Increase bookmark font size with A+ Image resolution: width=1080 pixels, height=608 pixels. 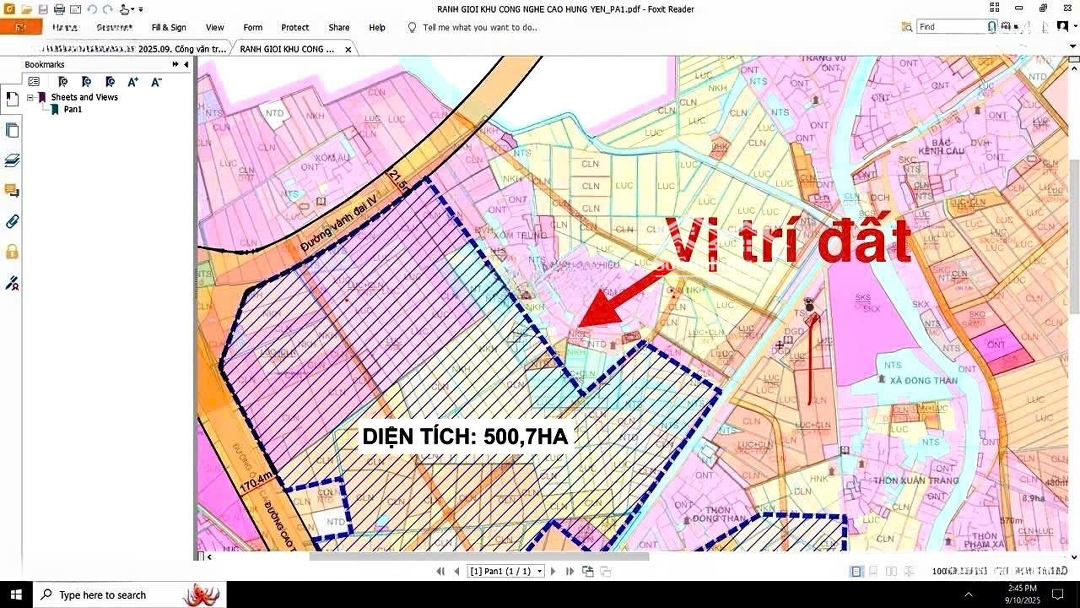click(132, 82)
